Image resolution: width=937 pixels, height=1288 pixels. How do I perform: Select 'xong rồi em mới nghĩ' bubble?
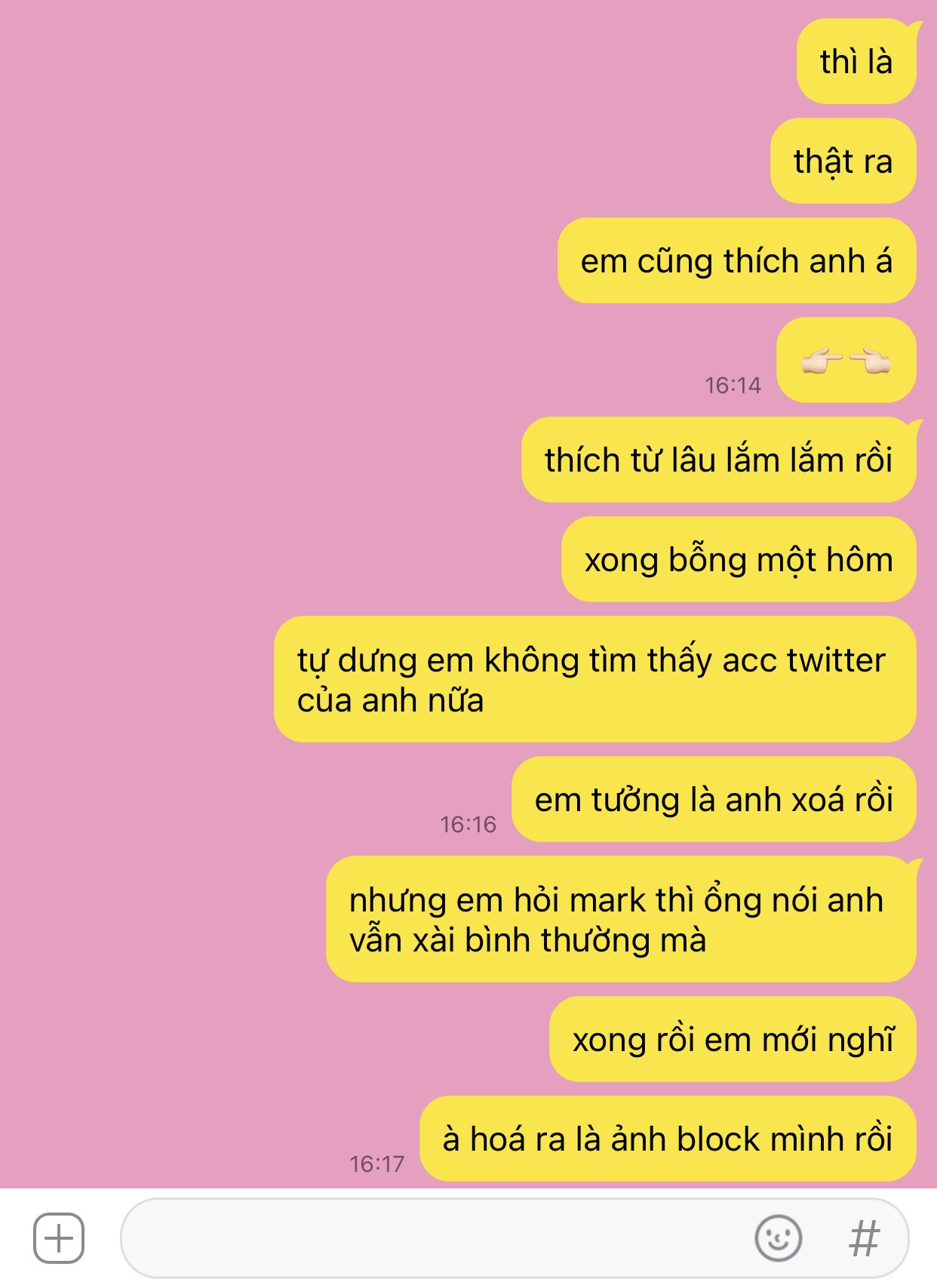[x=733, y=1040]
